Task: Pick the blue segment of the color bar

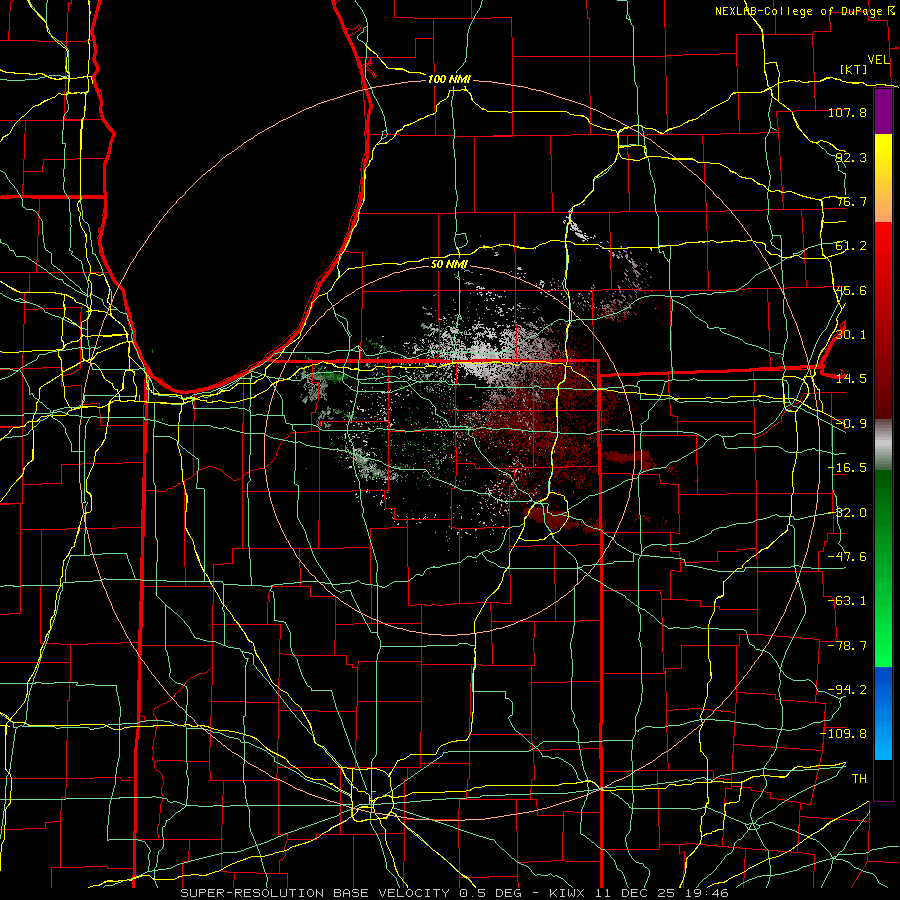Action: 883,713
